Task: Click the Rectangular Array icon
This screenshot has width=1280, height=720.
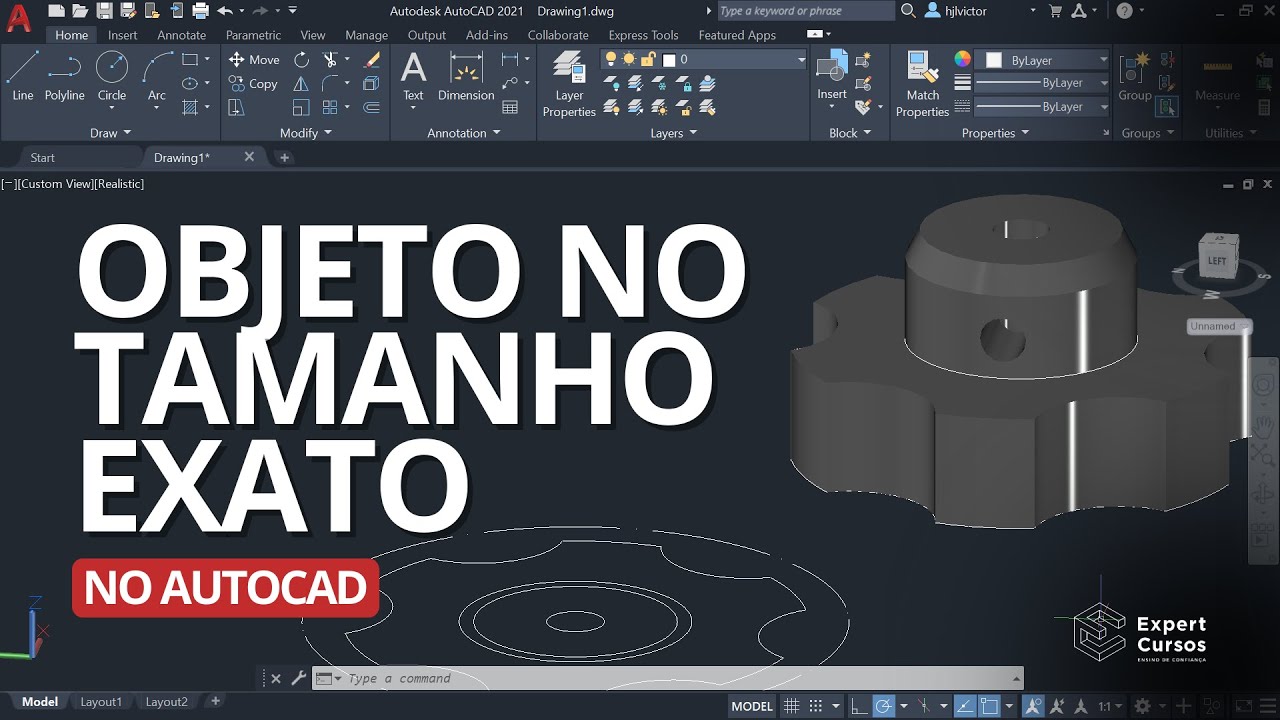Action: point(330,107)
